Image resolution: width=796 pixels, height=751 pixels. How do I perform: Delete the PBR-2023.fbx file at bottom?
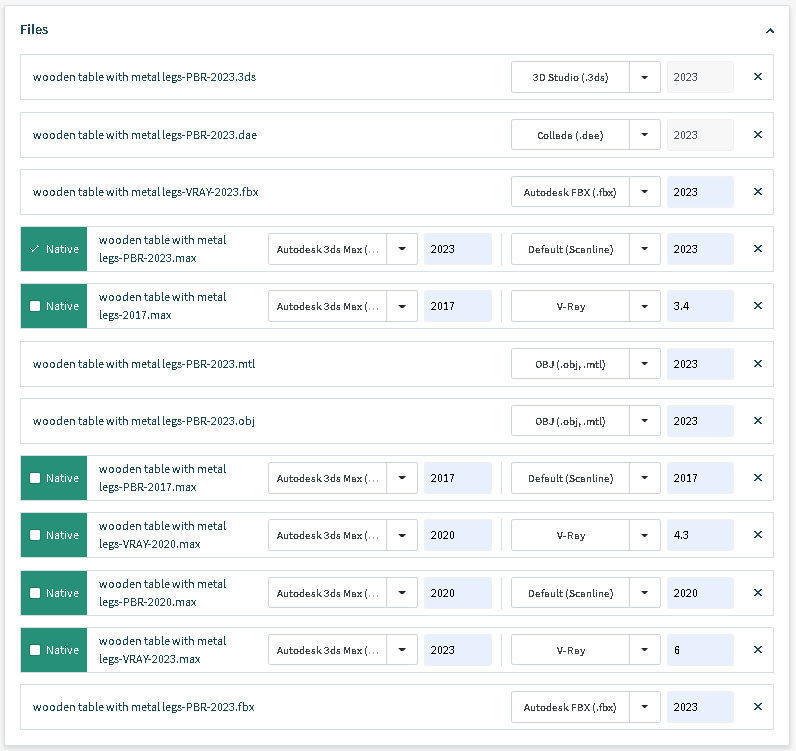[x=757, y=707]
